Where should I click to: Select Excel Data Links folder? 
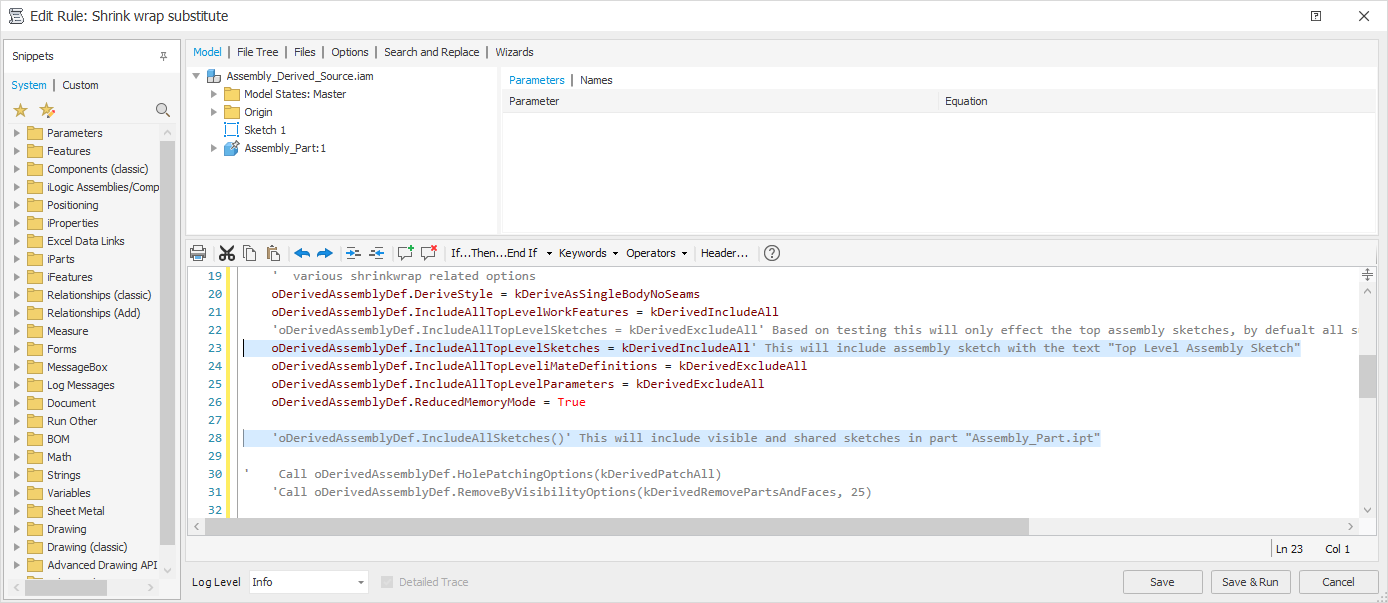tap(85, 241)
